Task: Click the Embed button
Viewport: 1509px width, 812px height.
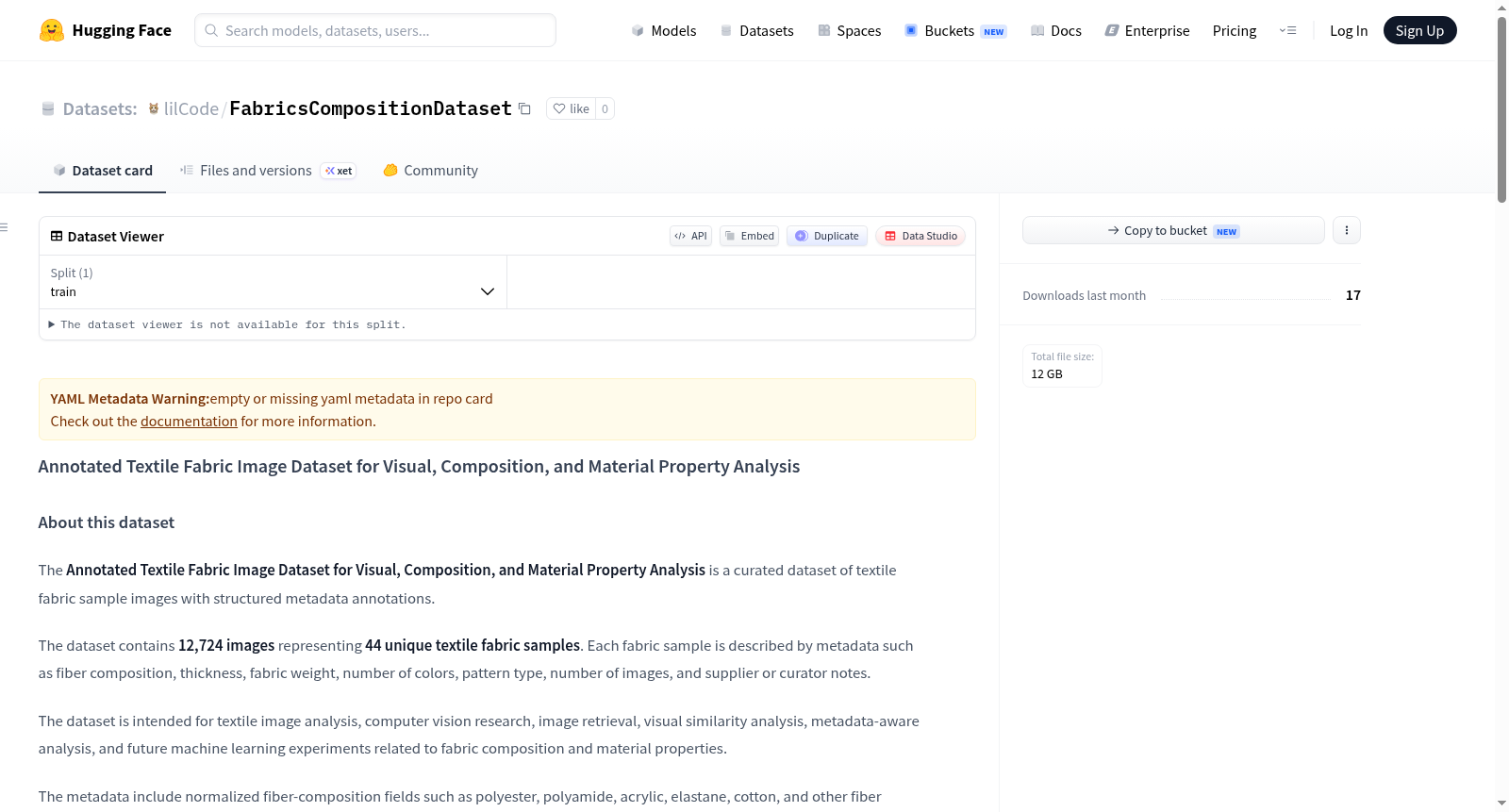Action: pos(749,236)
